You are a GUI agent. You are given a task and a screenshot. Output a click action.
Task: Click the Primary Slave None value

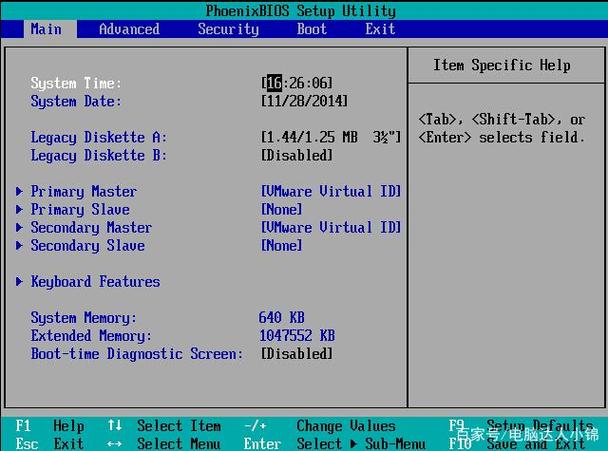click(282, 209)
